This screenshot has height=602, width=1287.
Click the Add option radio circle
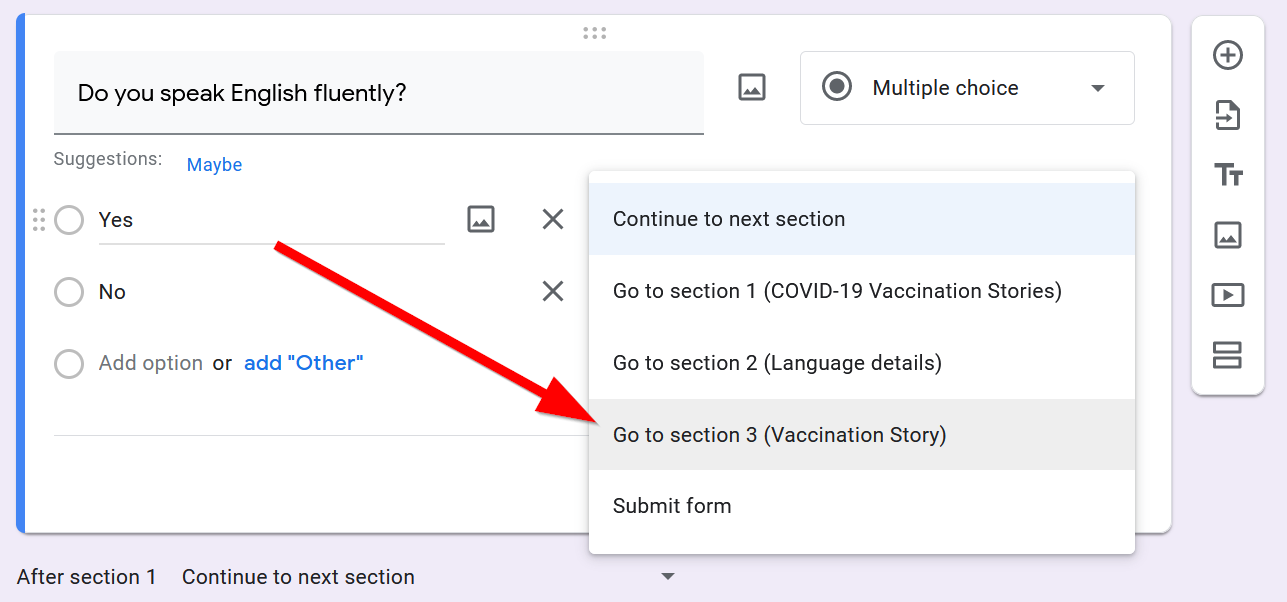point(69,364)
